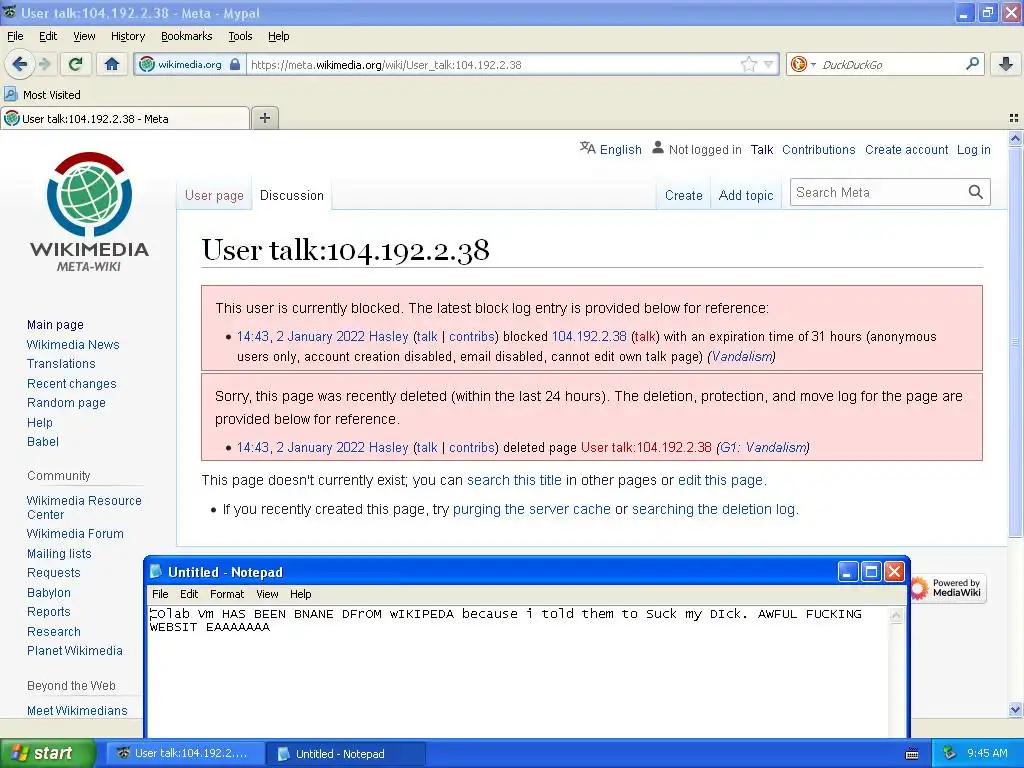1024x768 pixels.
Task: Go back with the browser back arrow
Action: [x=19, y=64]
